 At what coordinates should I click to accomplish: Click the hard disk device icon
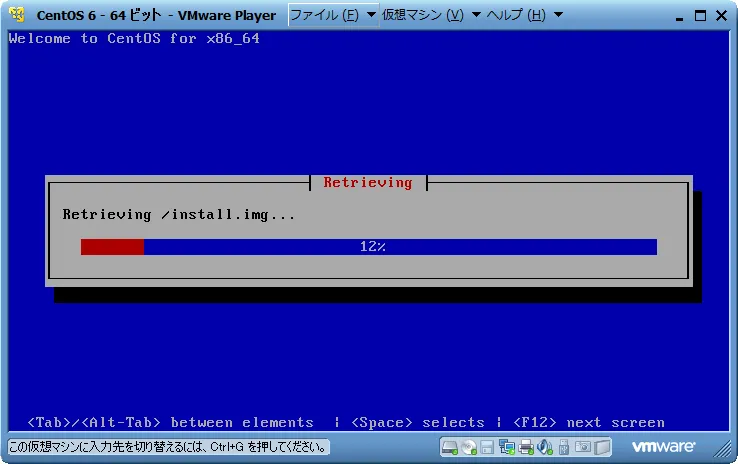coord(450,447)
